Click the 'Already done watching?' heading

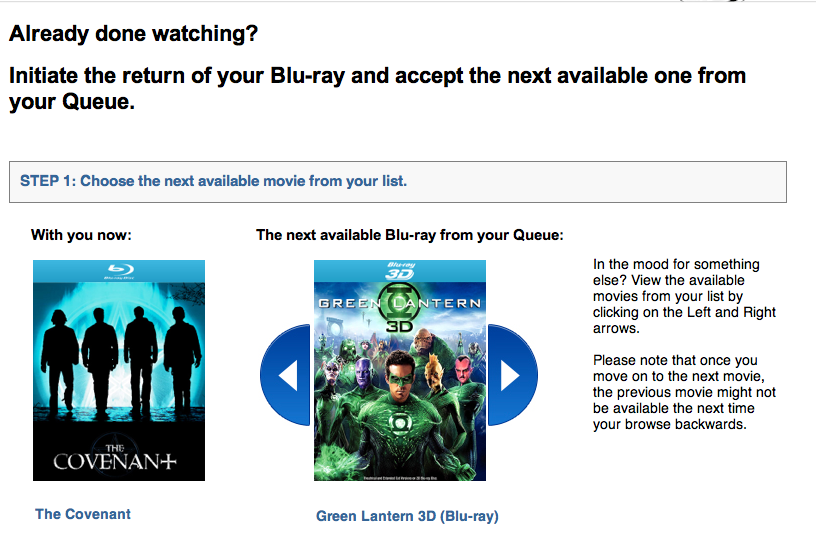pyautogui.click(x=134, y=34)
